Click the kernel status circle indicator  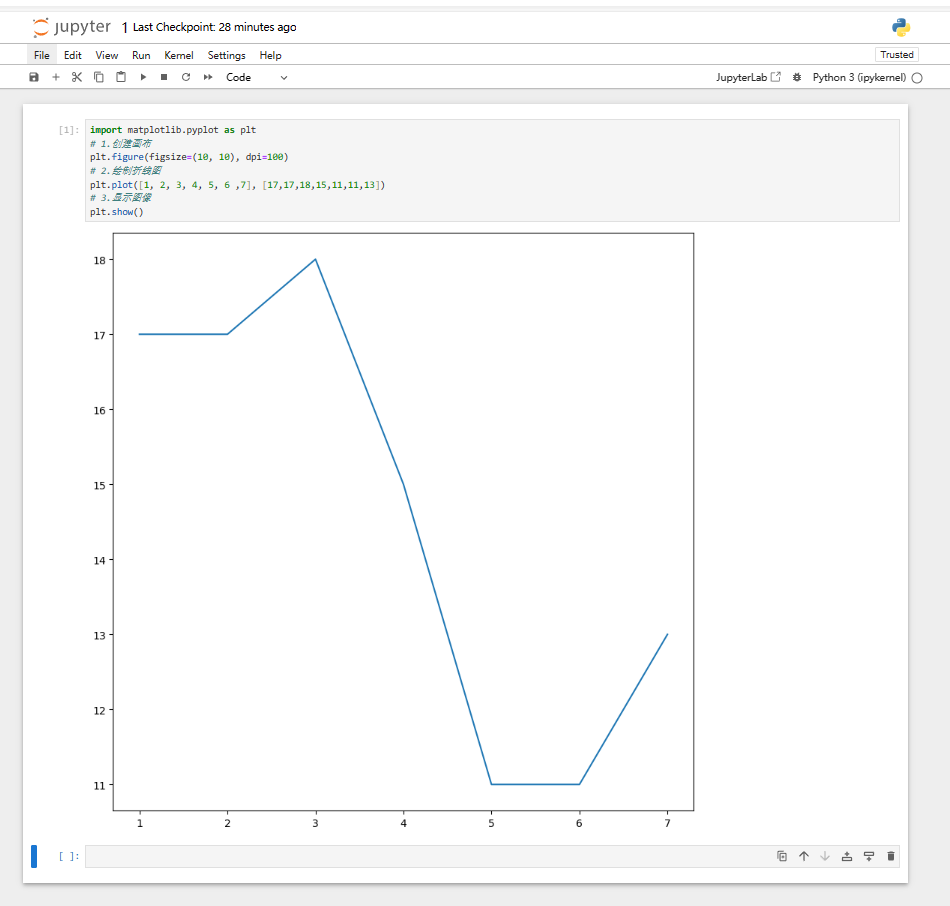pos(917,77)
